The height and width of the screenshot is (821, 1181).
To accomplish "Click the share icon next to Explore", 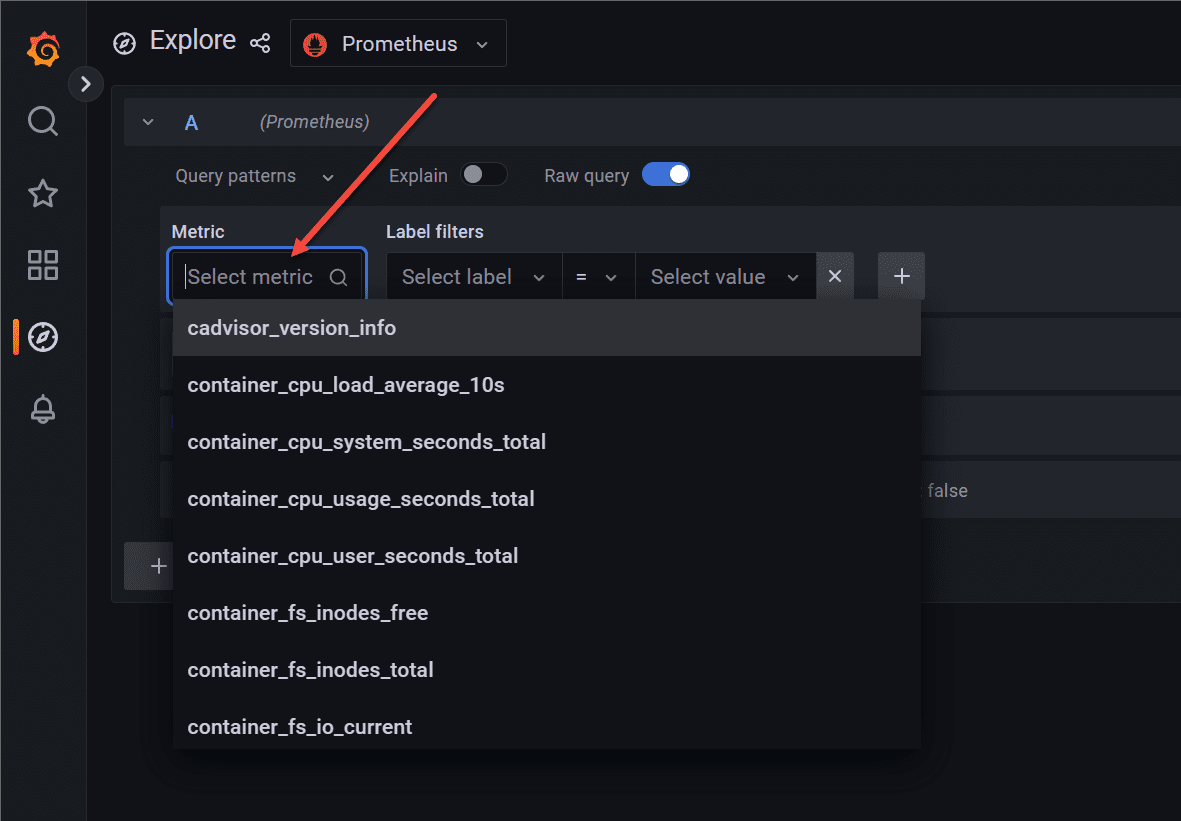I will point(260,43).
